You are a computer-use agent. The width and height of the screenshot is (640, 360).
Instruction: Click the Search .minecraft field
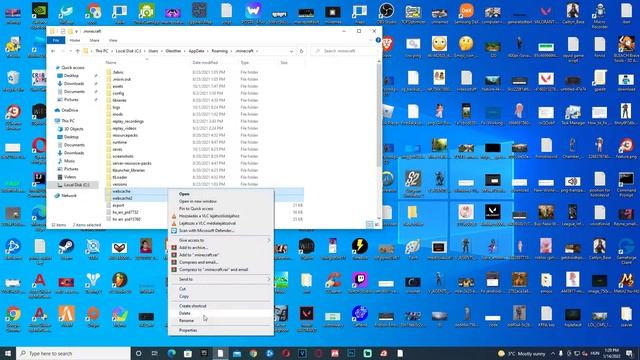click(345, 51)
